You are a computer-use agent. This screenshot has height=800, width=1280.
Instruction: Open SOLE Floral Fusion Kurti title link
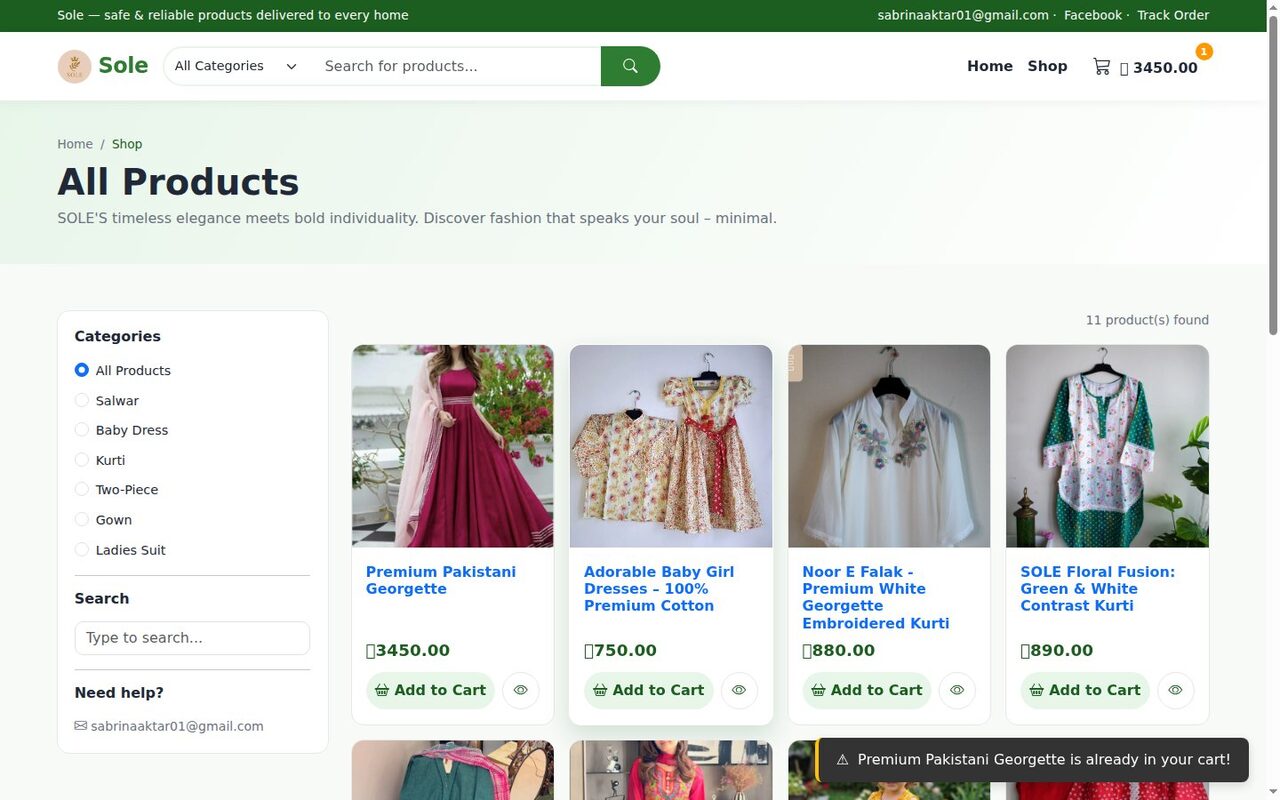click(x=1098, y=588)
